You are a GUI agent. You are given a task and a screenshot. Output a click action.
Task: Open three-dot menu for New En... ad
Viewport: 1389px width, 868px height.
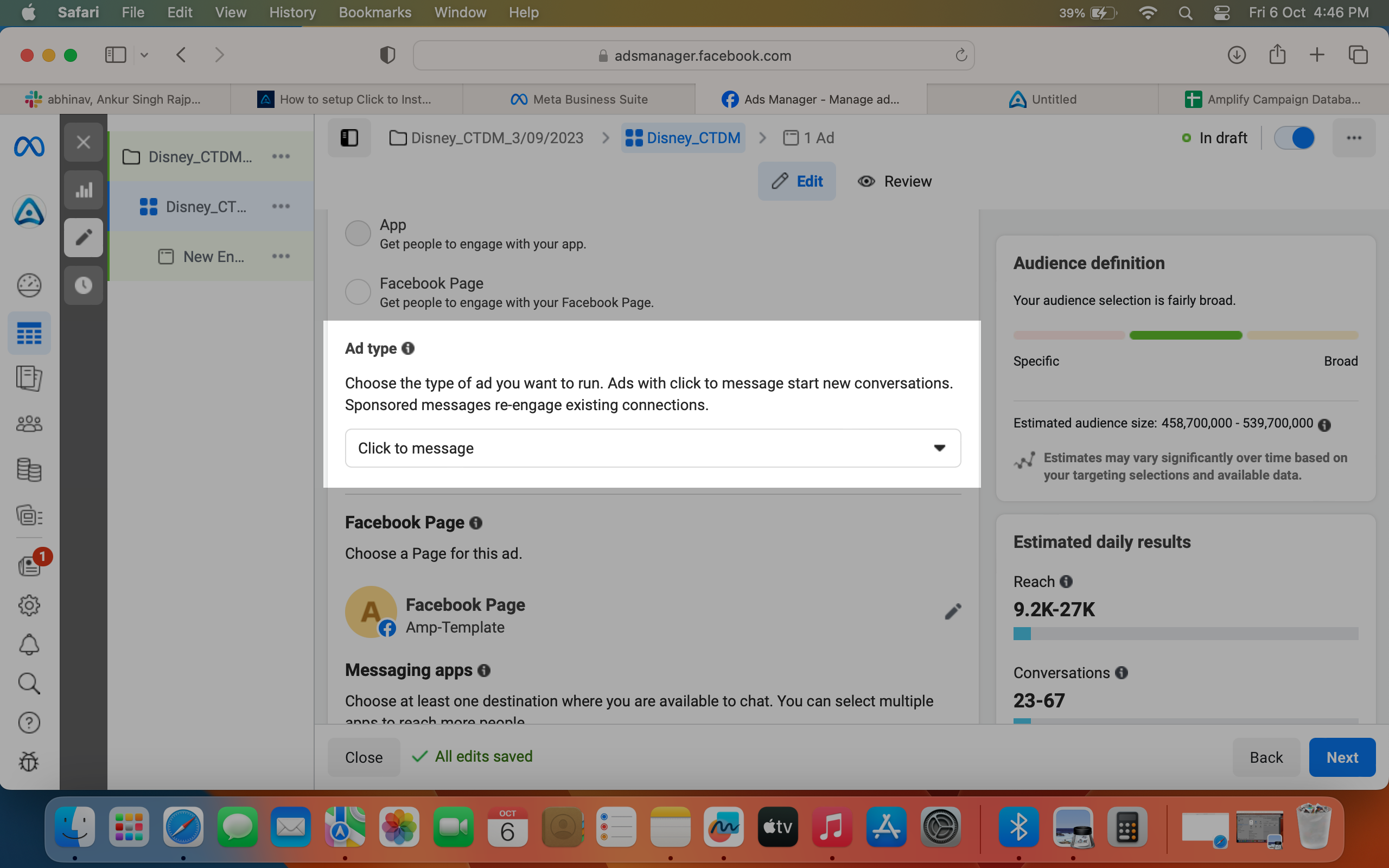tap(281, 257)
